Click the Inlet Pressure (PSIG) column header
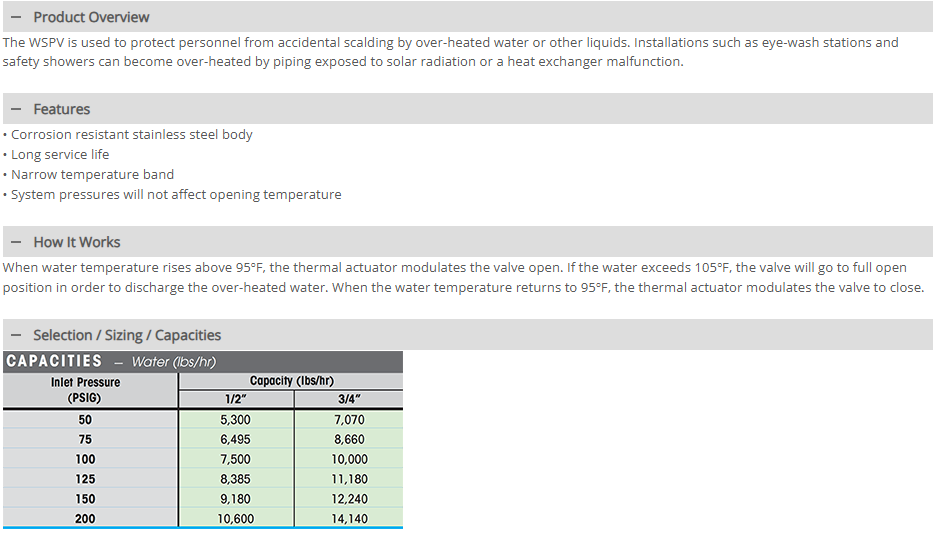This screenshot has height=533, width=936. (x=85, y=390)
